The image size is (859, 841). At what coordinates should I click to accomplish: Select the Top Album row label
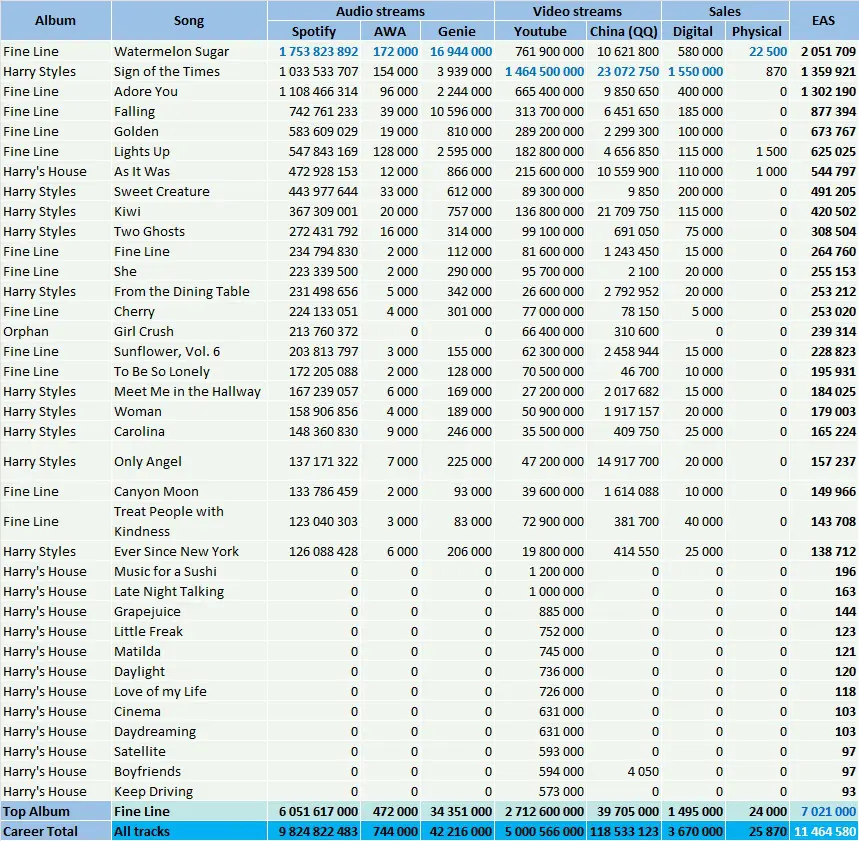pos(55,811)
